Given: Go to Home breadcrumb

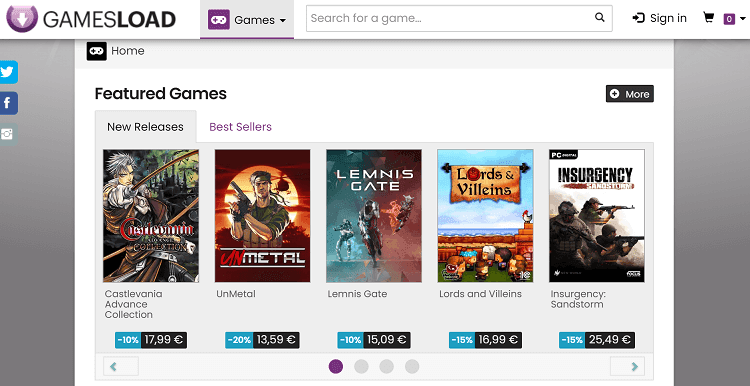Looking at the screenshot, I should 128,51.
